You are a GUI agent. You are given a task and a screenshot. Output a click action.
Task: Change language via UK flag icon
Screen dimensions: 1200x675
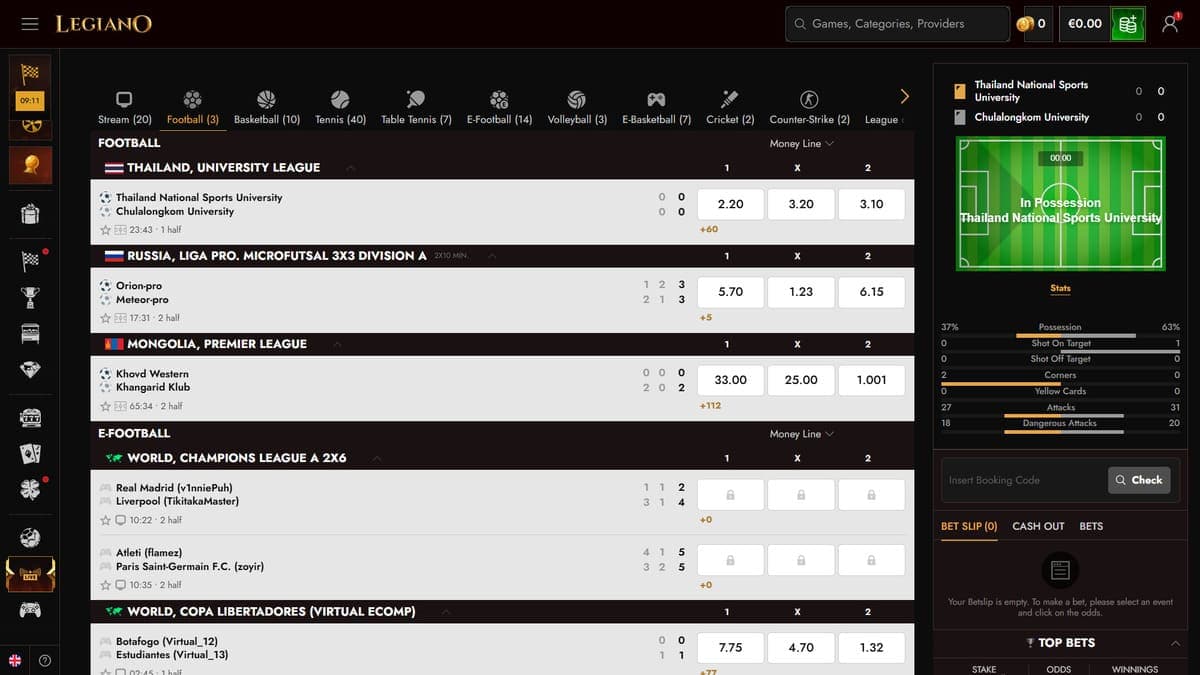coord(15,660)
